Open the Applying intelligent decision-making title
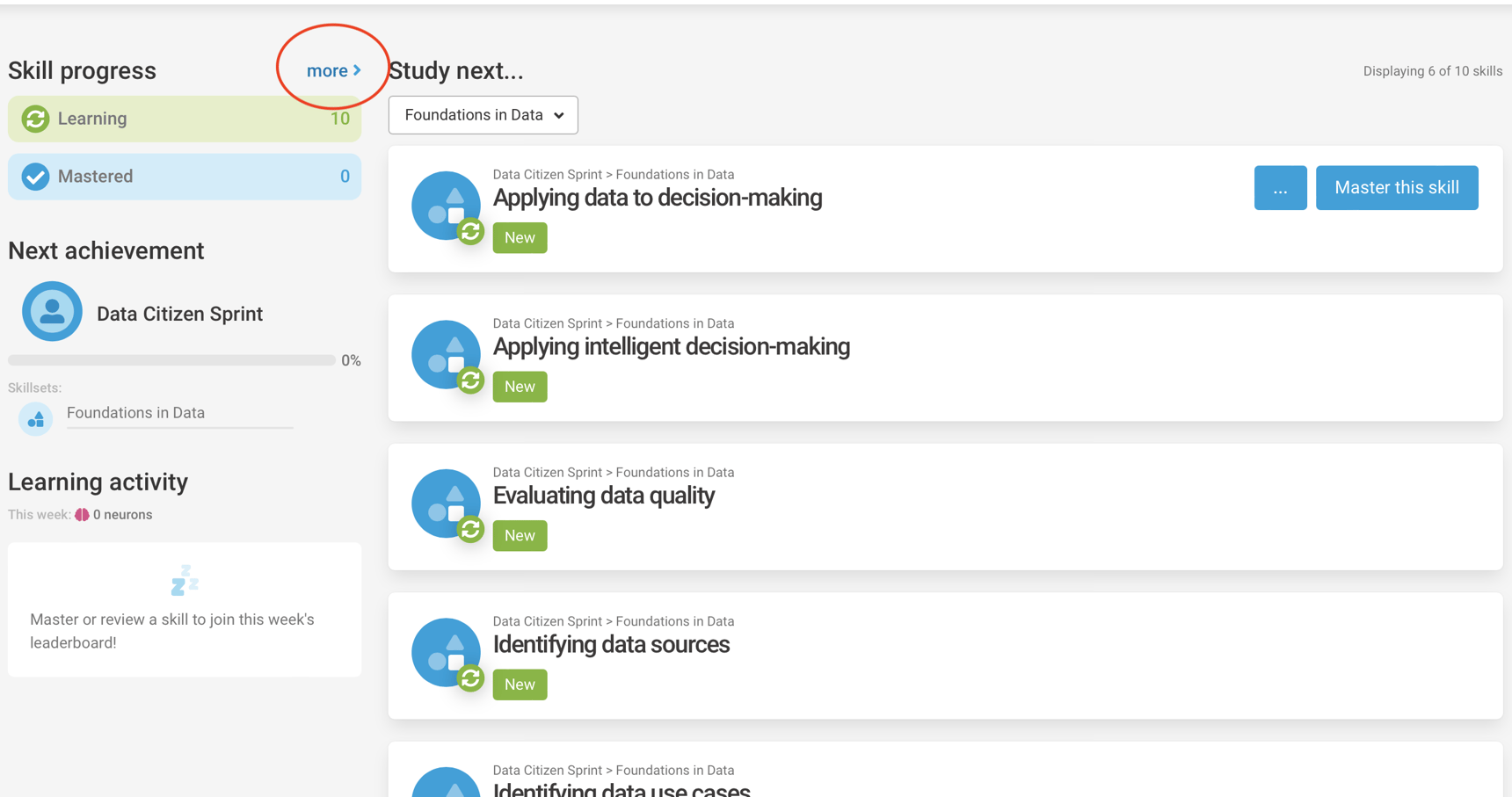Image resolution: width=1512 pixels, height=797 pixels. [x=671, y=347]
